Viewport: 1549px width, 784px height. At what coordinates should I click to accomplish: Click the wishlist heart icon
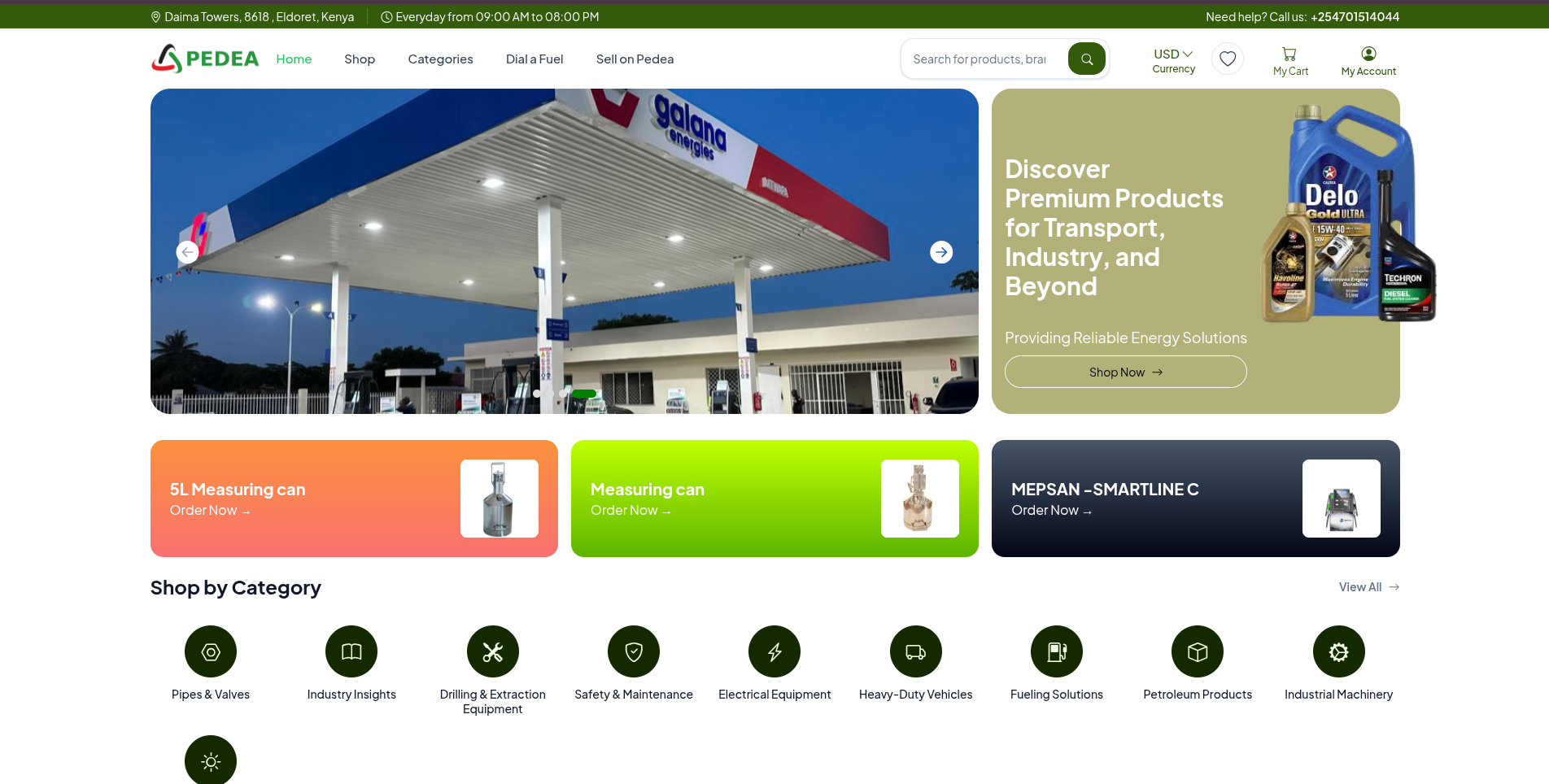tap(1228, 58)
